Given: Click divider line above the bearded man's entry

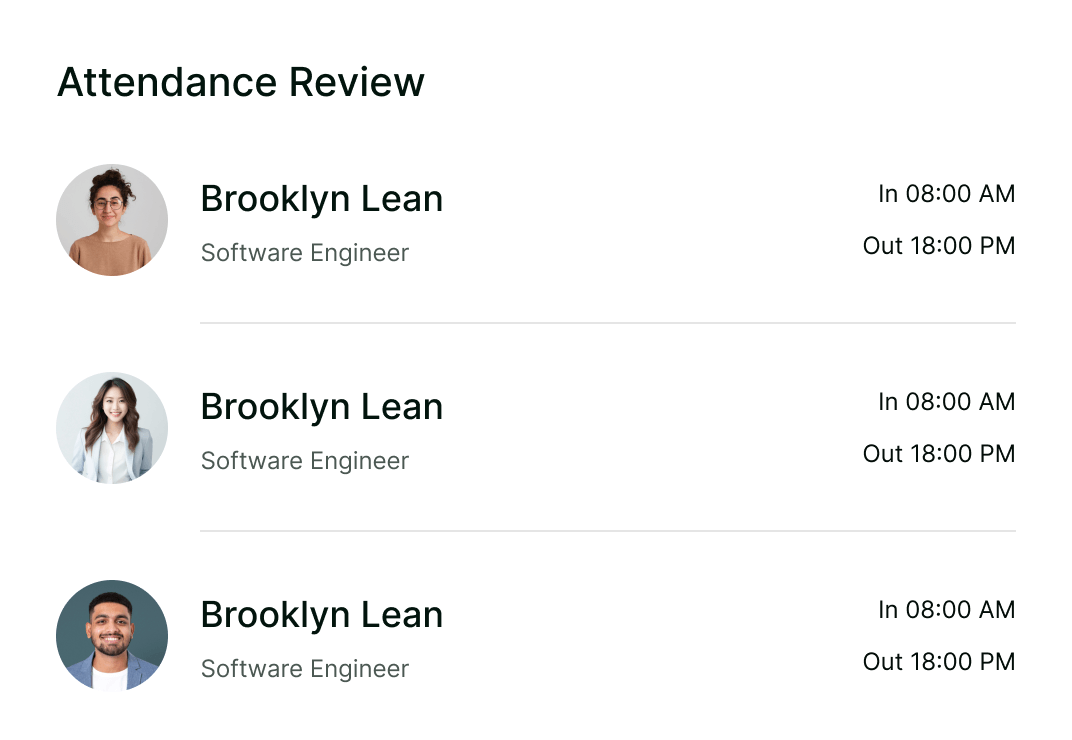Looking at the screenshot, I should [x=607, y=531].
